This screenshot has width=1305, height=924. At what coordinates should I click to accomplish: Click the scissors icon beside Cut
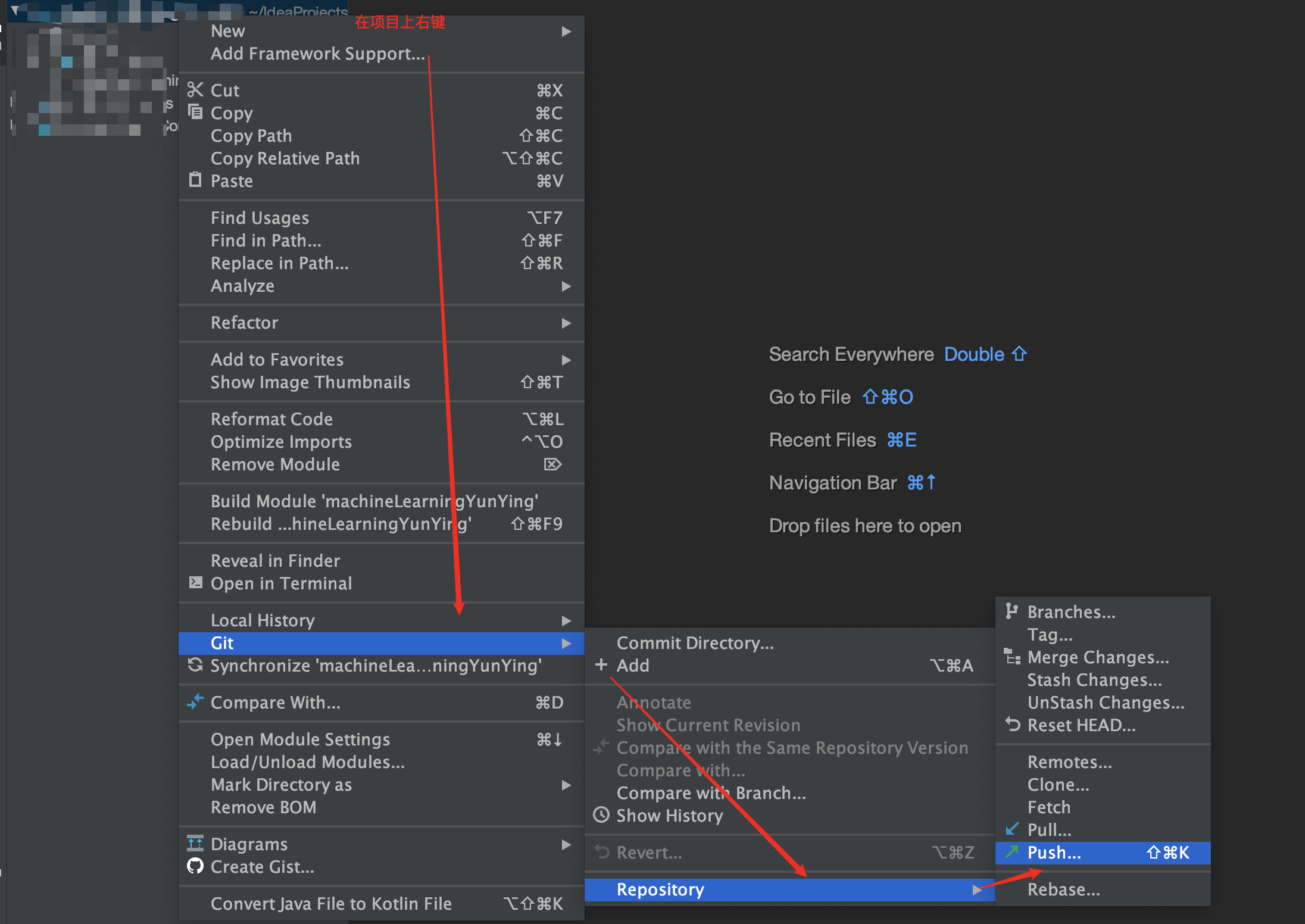tap(195, 89)
